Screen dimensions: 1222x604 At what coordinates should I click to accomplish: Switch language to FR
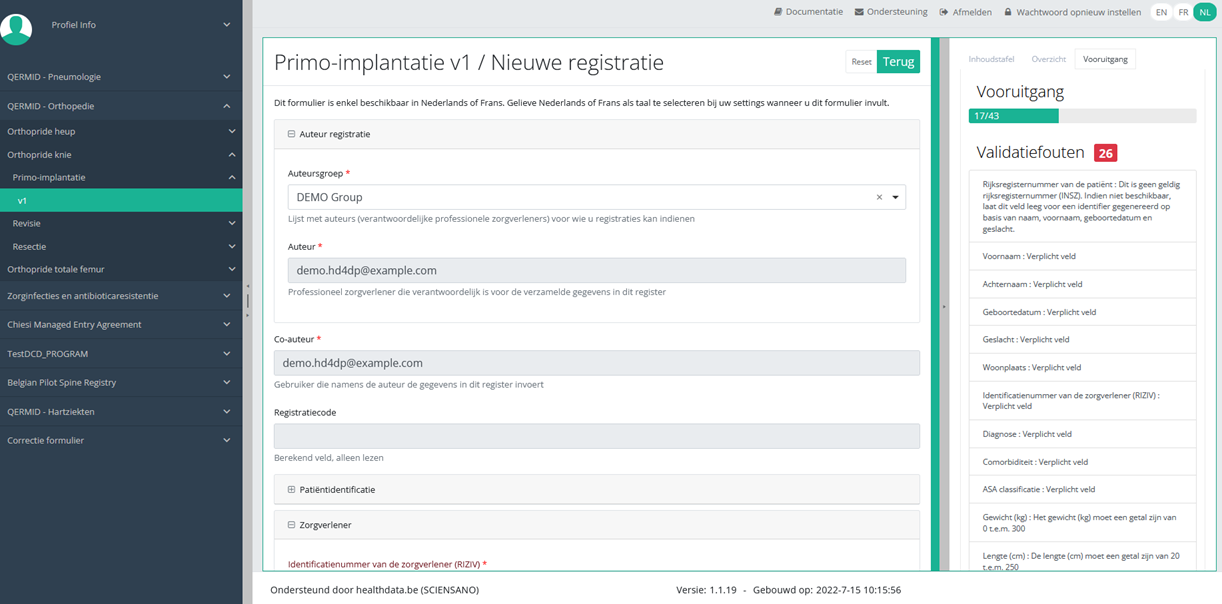tap(1183, 12)
